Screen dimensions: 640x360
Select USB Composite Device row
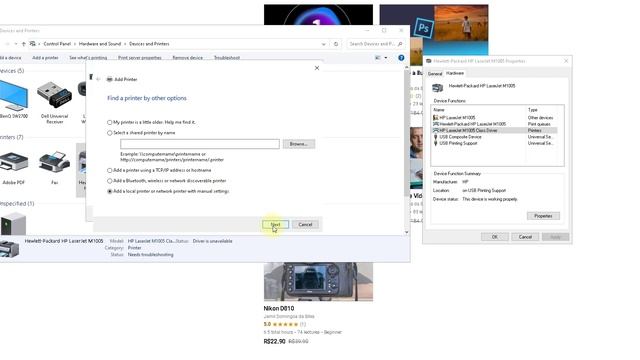tap(494, 137)
